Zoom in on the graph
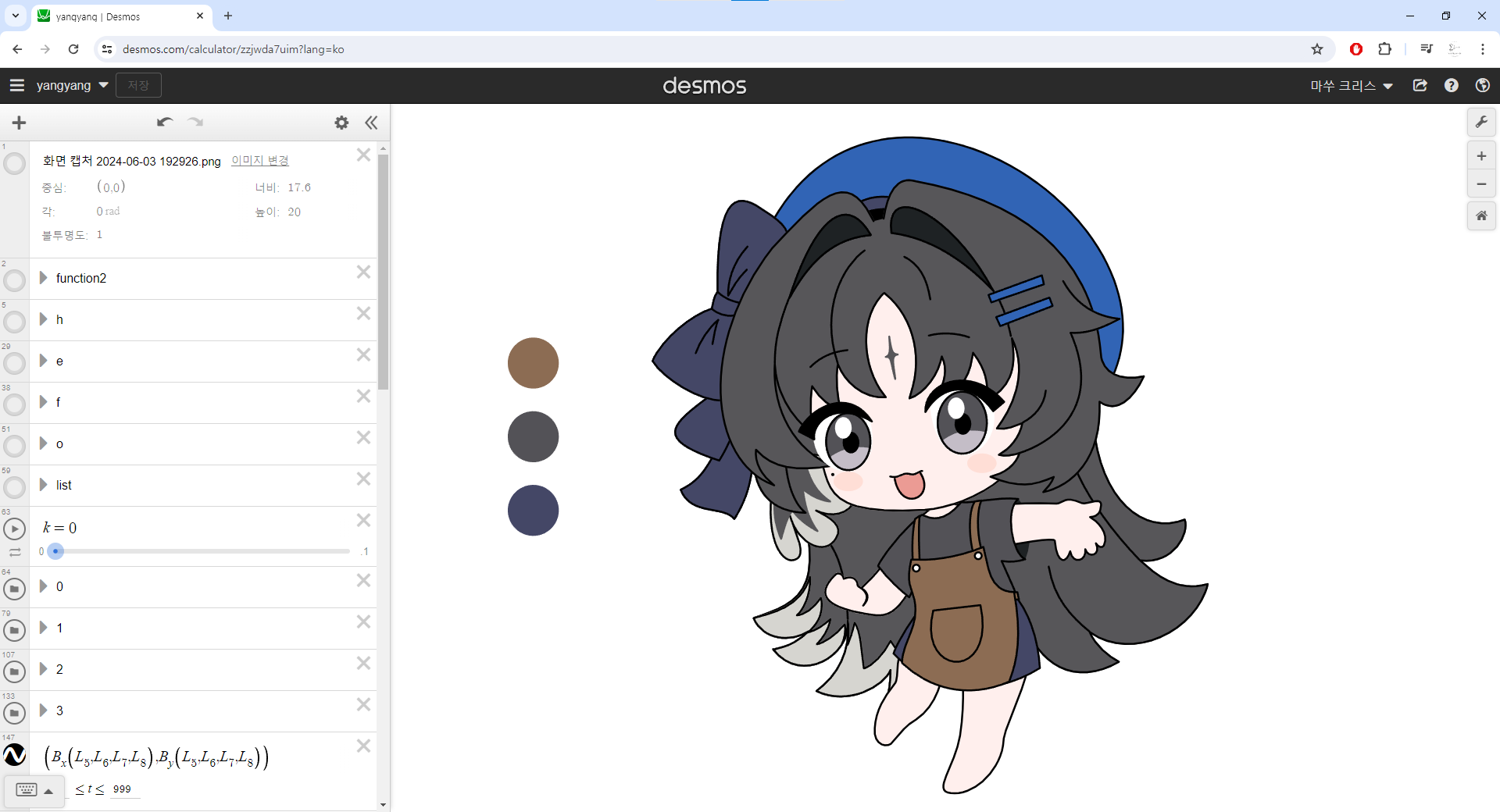 click(1481, 156)
